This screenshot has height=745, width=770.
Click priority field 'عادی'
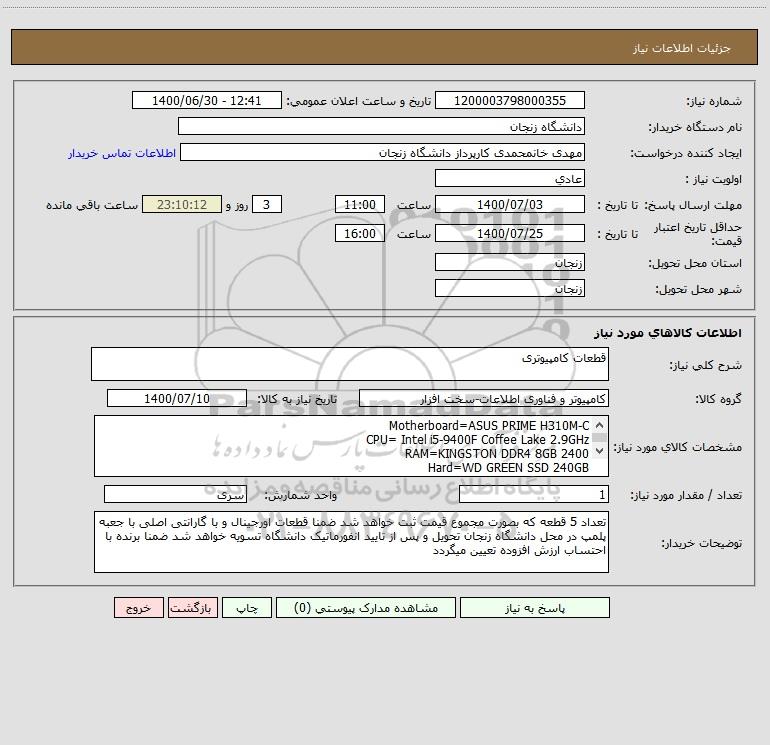510,178
